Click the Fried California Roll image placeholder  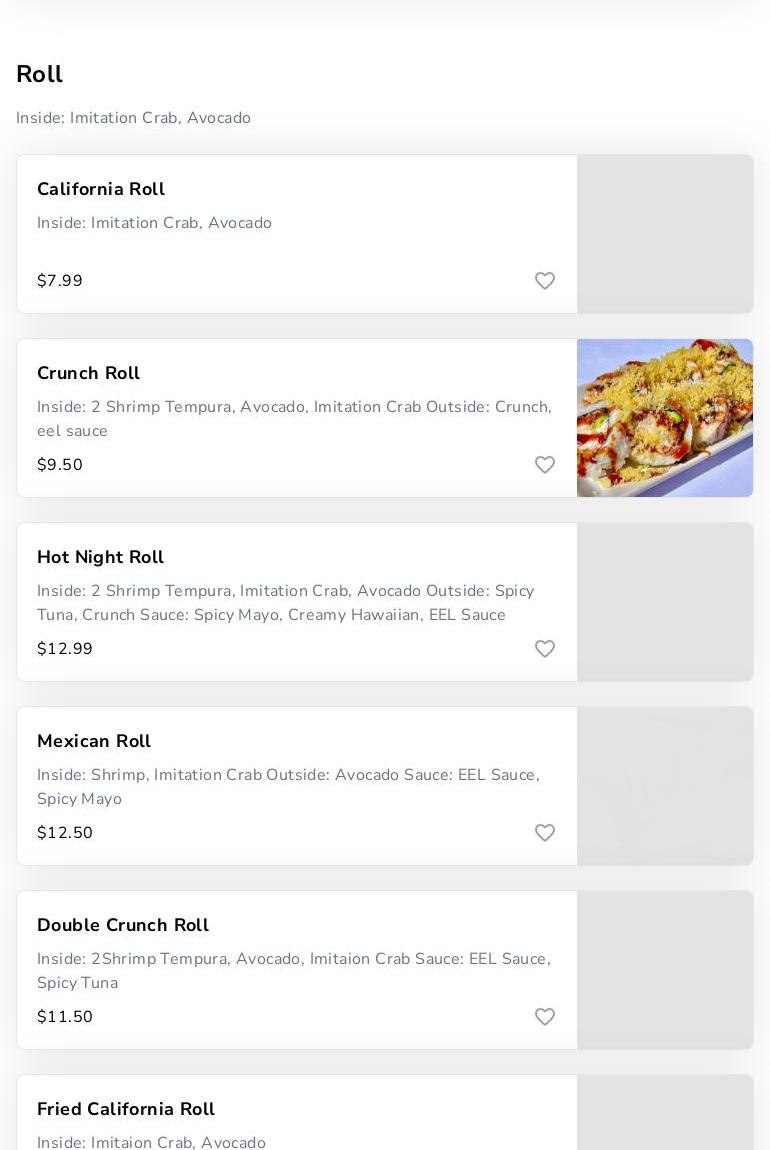(664, 1113)
